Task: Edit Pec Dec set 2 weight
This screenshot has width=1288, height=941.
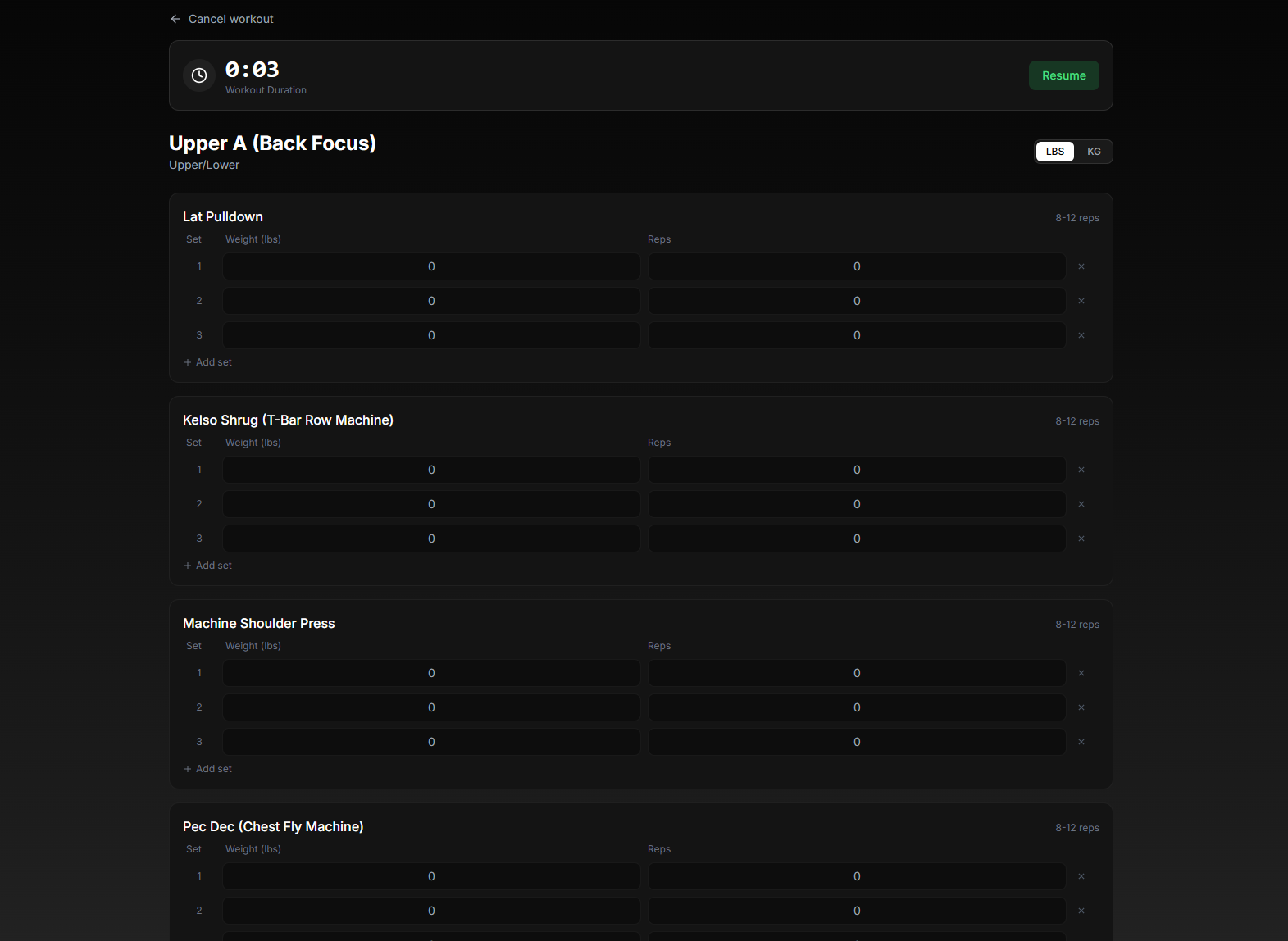Action: pos(431,911)
